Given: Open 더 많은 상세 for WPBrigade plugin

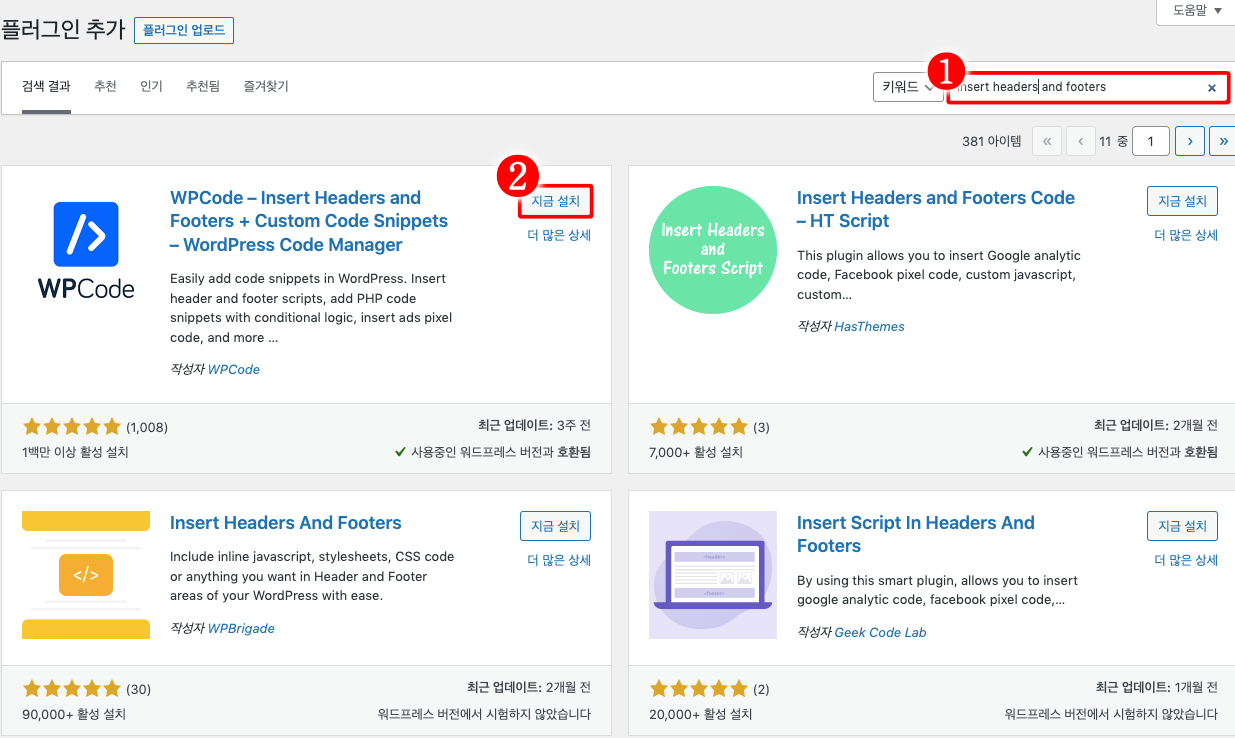Looking at the screenshot, I should (559, 560).
